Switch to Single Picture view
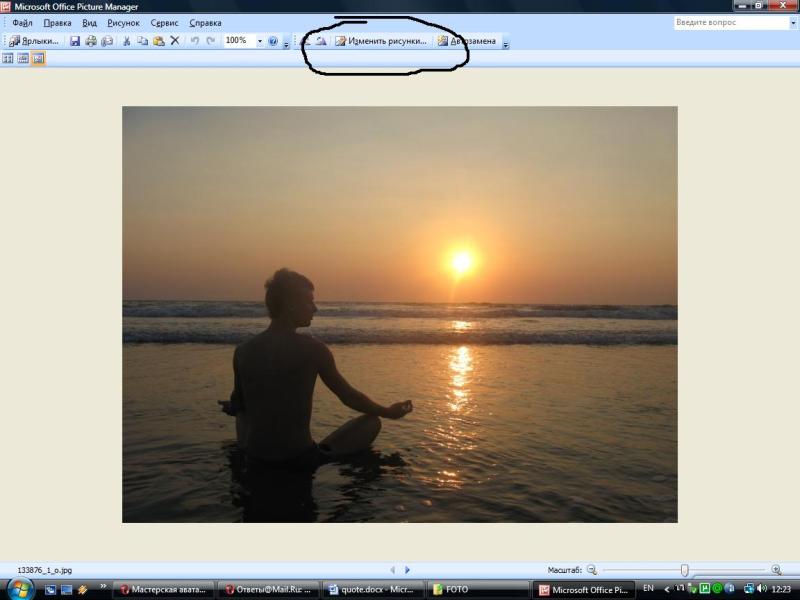The image size is (800, 600). pos(38,59)
